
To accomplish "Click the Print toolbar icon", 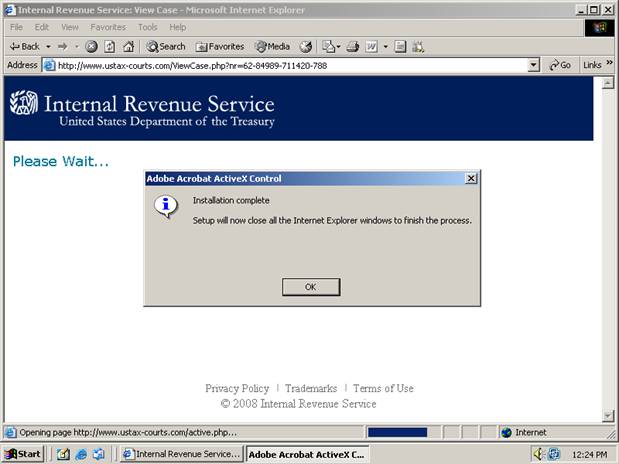I will coord(353,47).
